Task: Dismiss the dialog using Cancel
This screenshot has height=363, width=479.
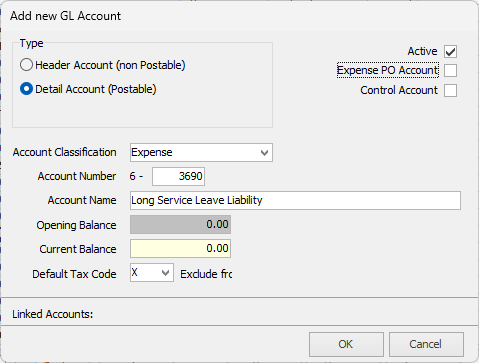Action: point(426,344)
